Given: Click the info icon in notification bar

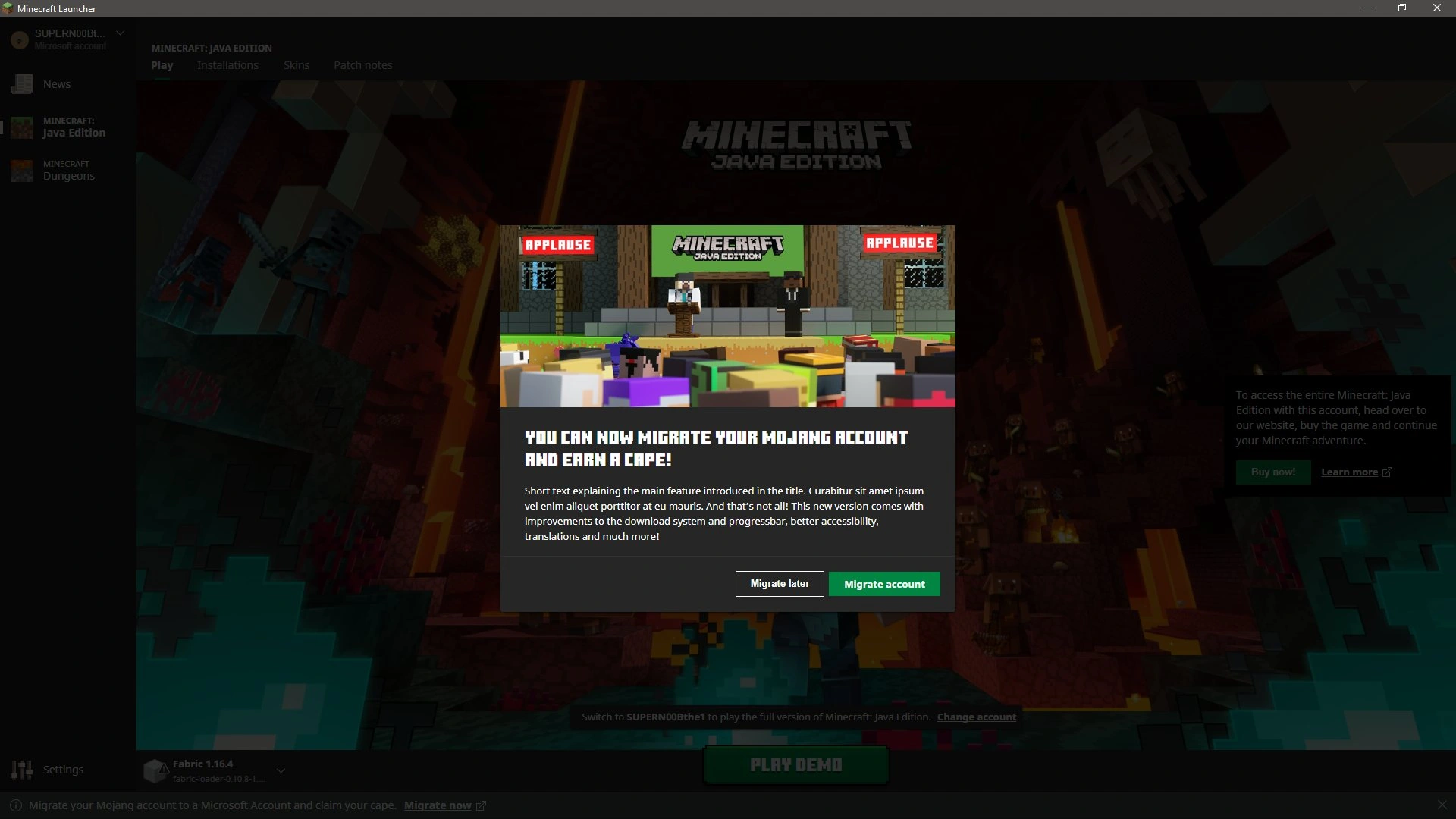Looking at the screenshot, I should (x=15, y=805).
